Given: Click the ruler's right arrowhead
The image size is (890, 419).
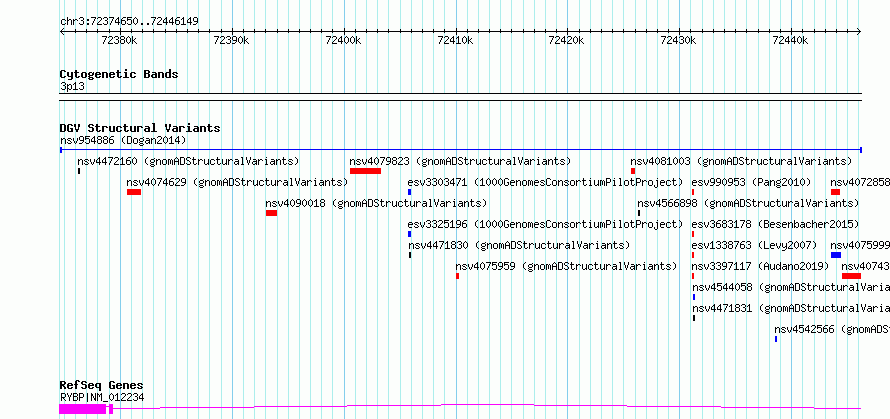Looking at the screenshot, I should coord(859,32).
